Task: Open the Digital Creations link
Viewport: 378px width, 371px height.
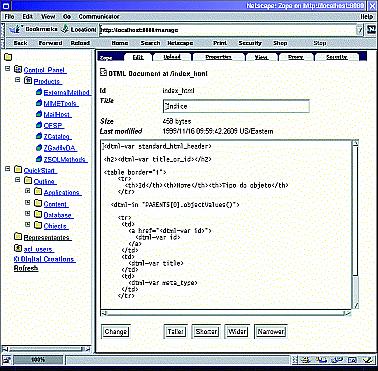Action: 44,259
